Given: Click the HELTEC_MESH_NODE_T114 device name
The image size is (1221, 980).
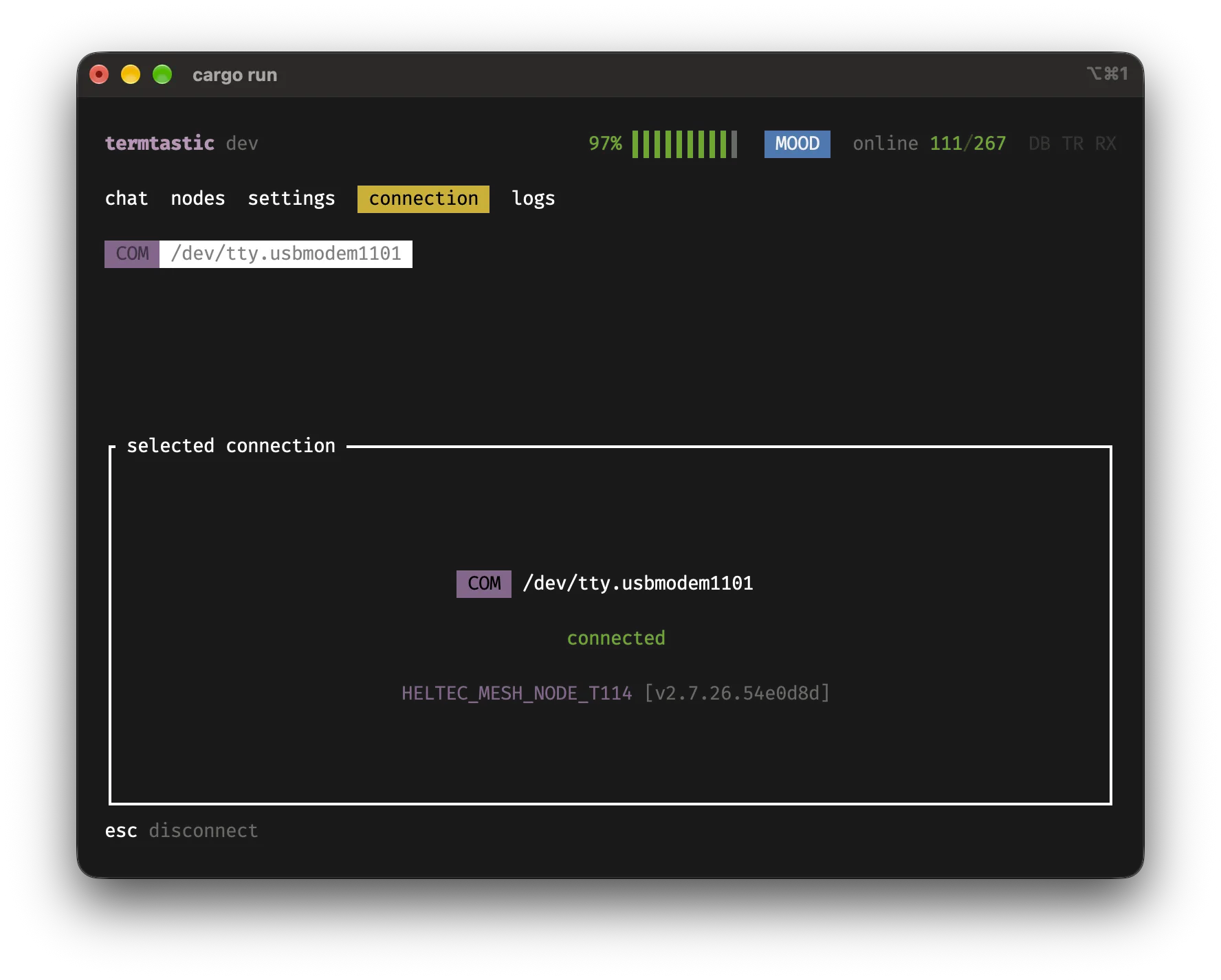Looking at the screenshot, I should [x=517, y=693].
